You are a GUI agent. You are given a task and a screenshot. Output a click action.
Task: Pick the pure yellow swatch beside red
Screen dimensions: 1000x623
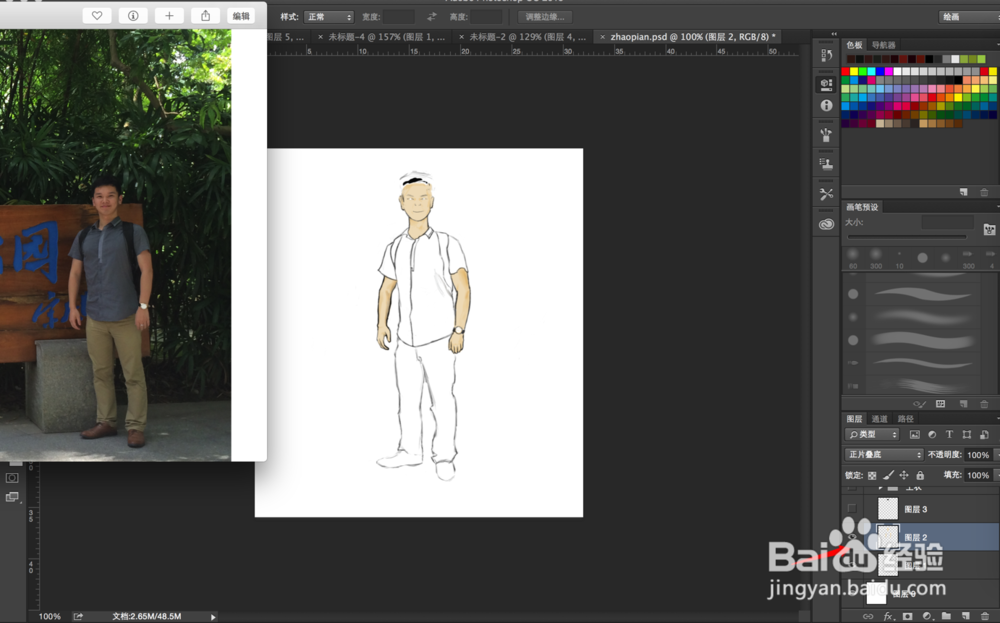click(854, 71)
